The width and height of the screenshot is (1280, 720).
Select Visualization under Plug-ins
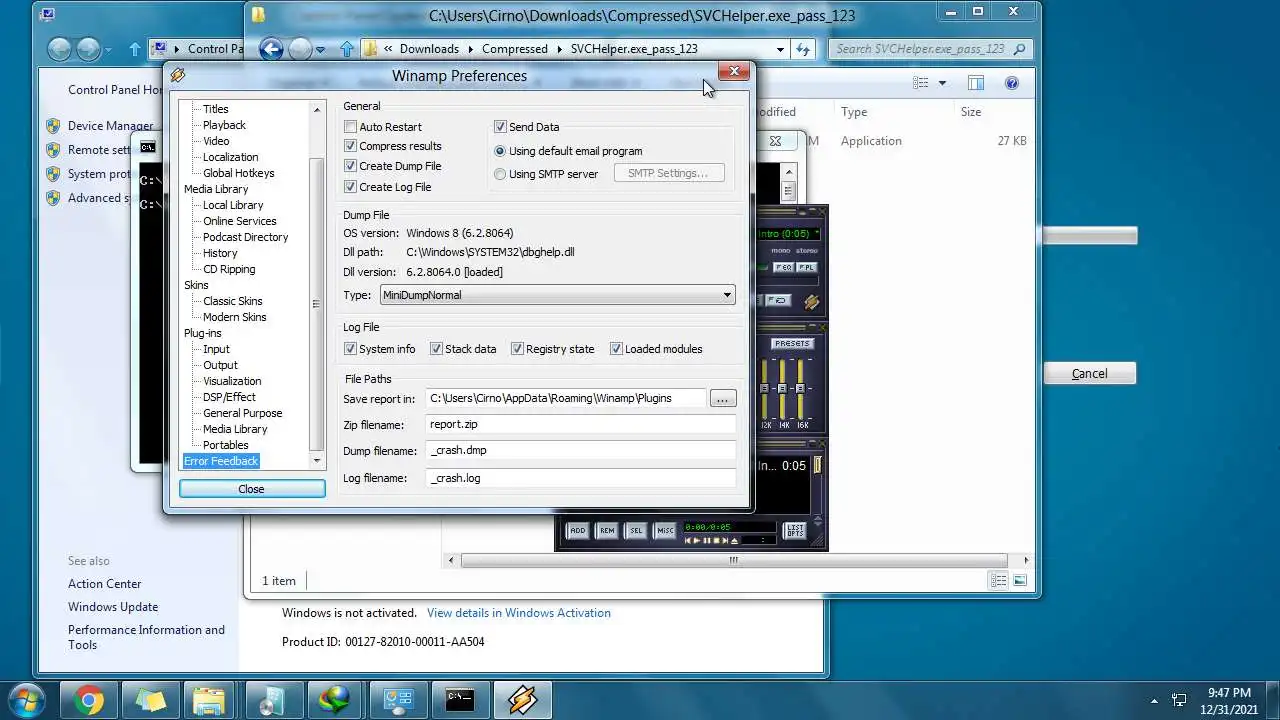(x=232, y=381)
